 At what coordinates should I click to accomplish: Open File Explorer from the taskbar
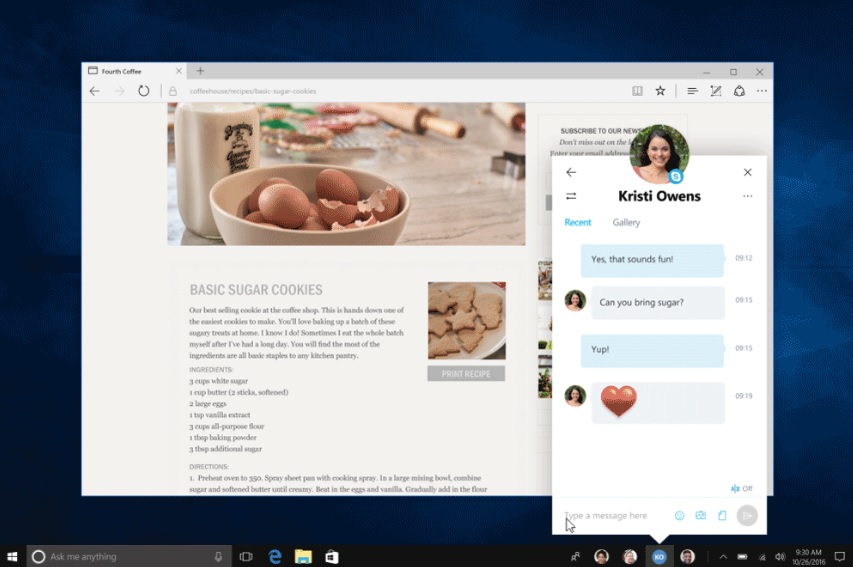pyautogui.click(x=303, y=557)
